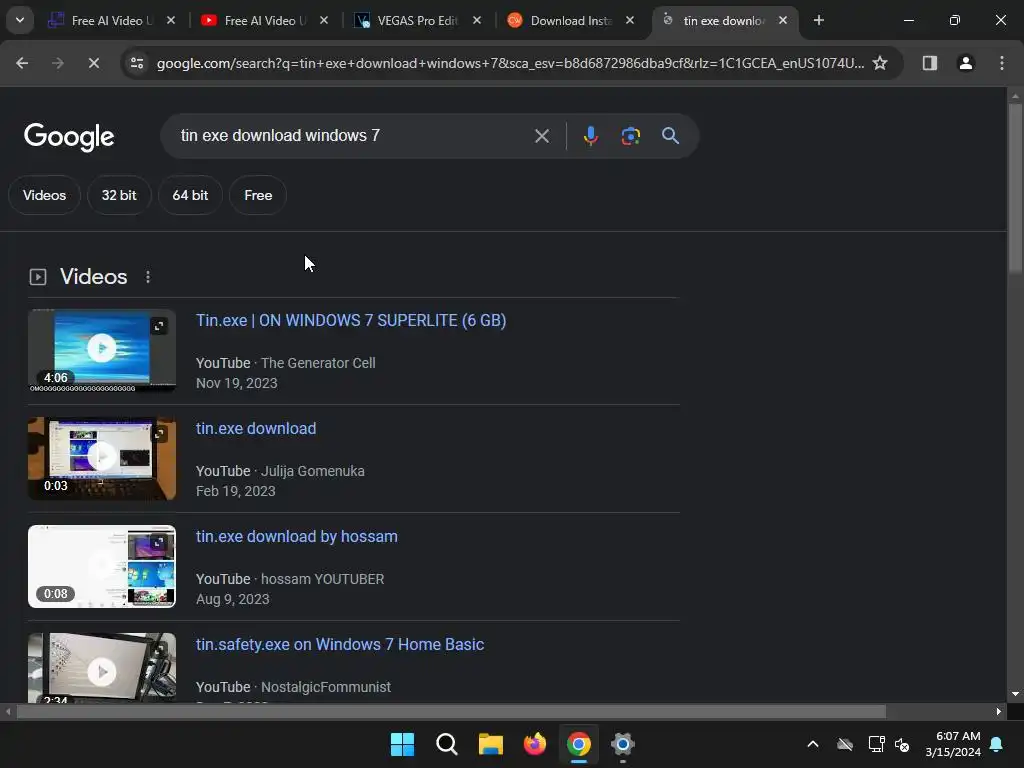Close the Download Insta tab
This screenshot has height=768, width=1024.
click(630, 21)
